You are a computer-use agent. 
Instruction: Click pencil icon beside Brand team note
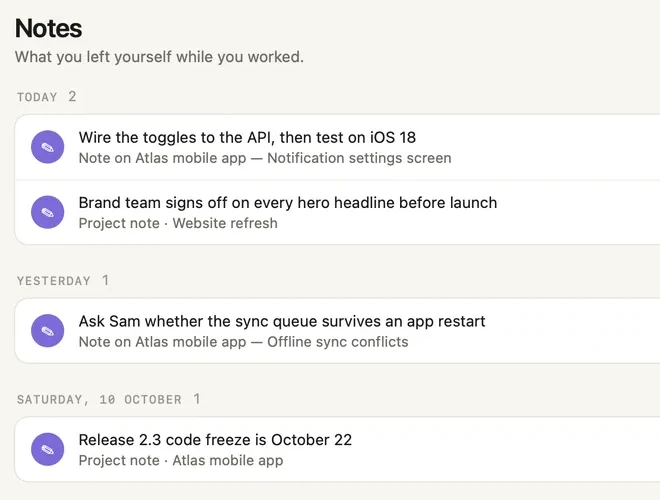(x=48, y=212)
